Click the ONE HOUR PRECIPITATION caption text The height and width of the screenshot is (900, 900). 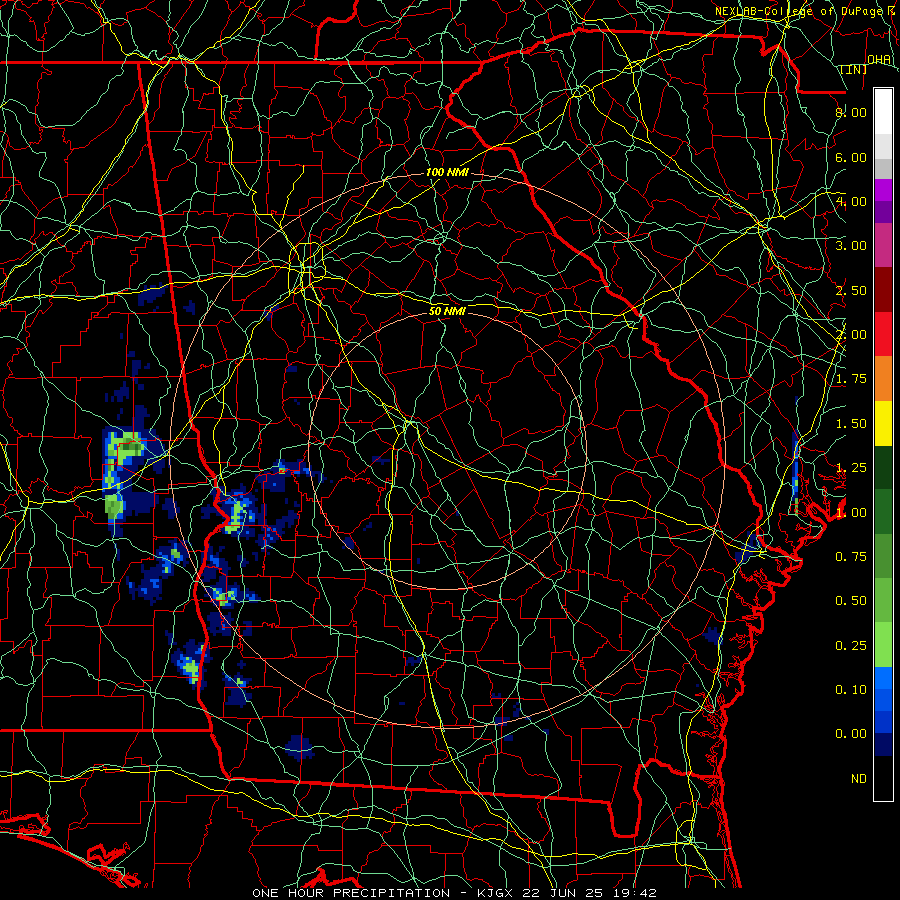351,893
